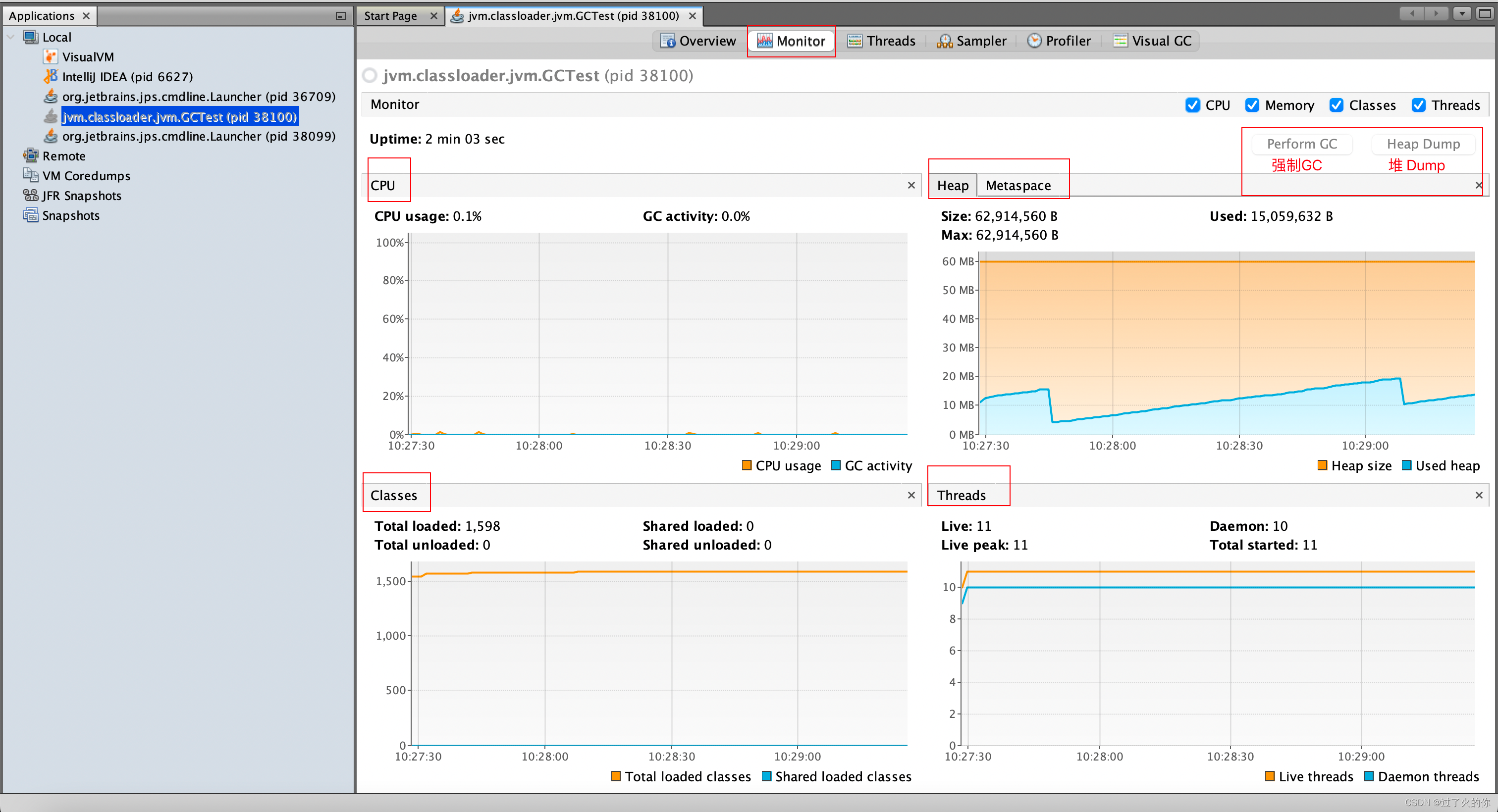This screenshot has width=1498, height=812.
Task: Open the document list dropdown arrow
Action: pos(1461,13)
